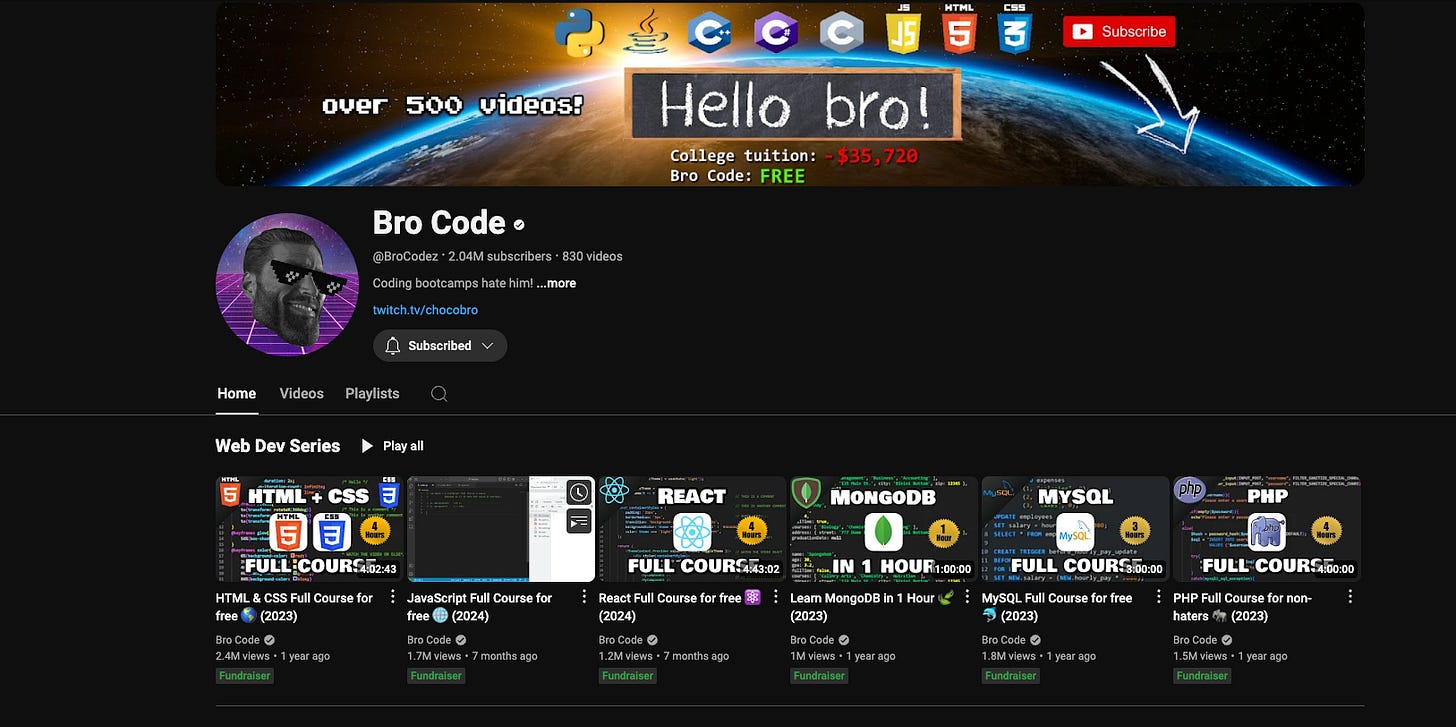This screenshot has height=727, width=1456.
Task: Click Fundraiser badge under JavaScript video
Action: pos(436,675)
